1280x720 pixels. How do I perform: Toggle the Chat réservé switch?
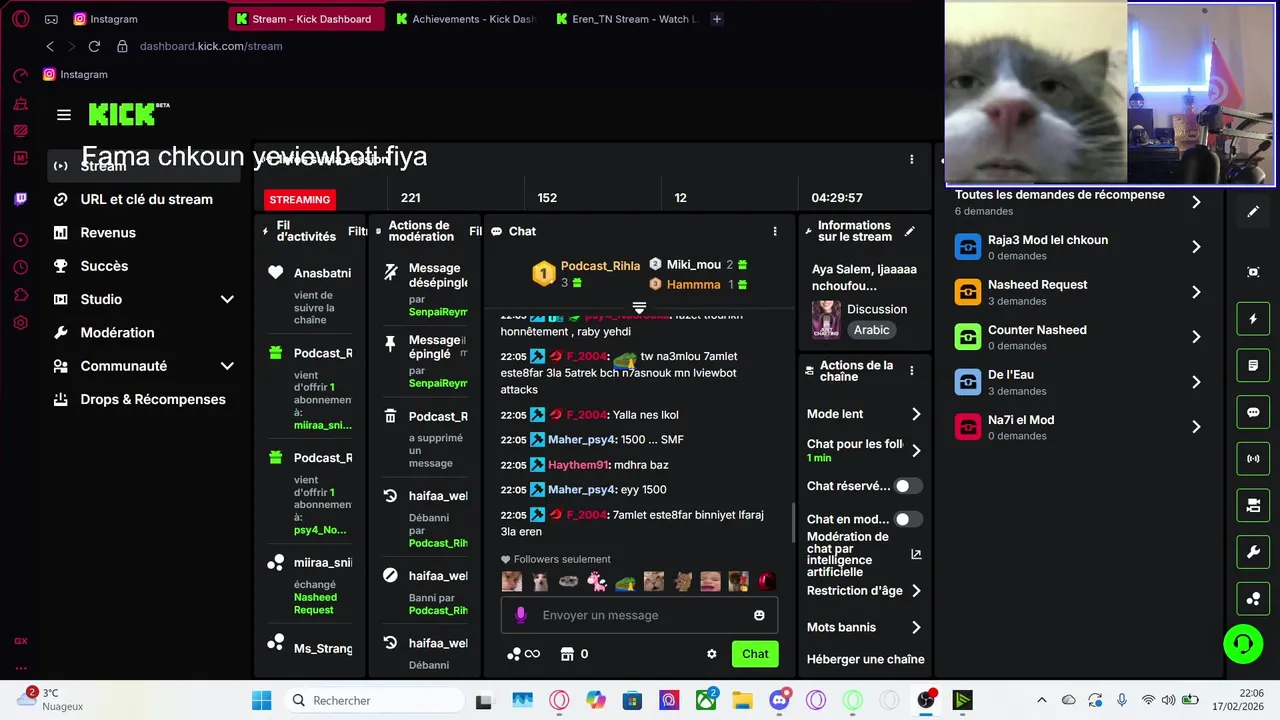[x=908, y=486]
